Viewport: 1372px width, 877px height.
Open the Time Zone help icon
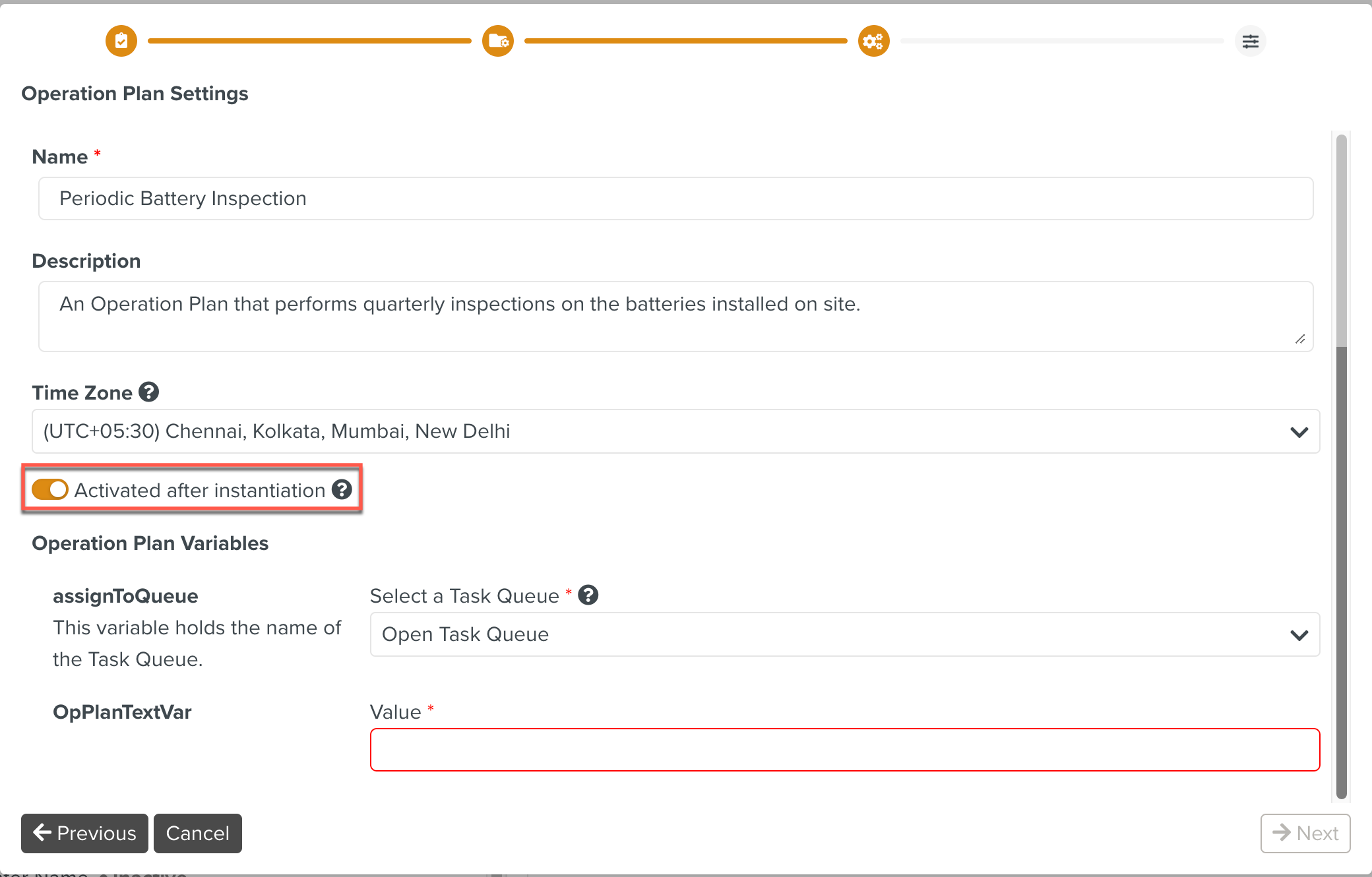pos(149,392)
